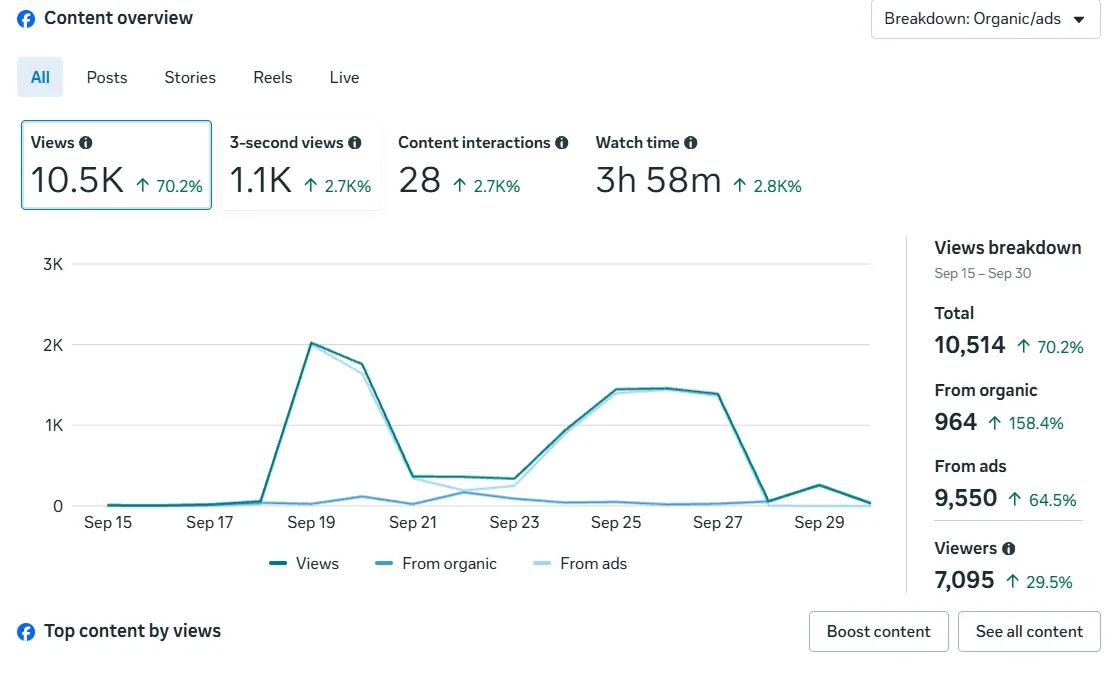Click the Sep 27 axis label
Viewport: 1112px width, 673px height.
pyautogui.click(x=718, y=523)
